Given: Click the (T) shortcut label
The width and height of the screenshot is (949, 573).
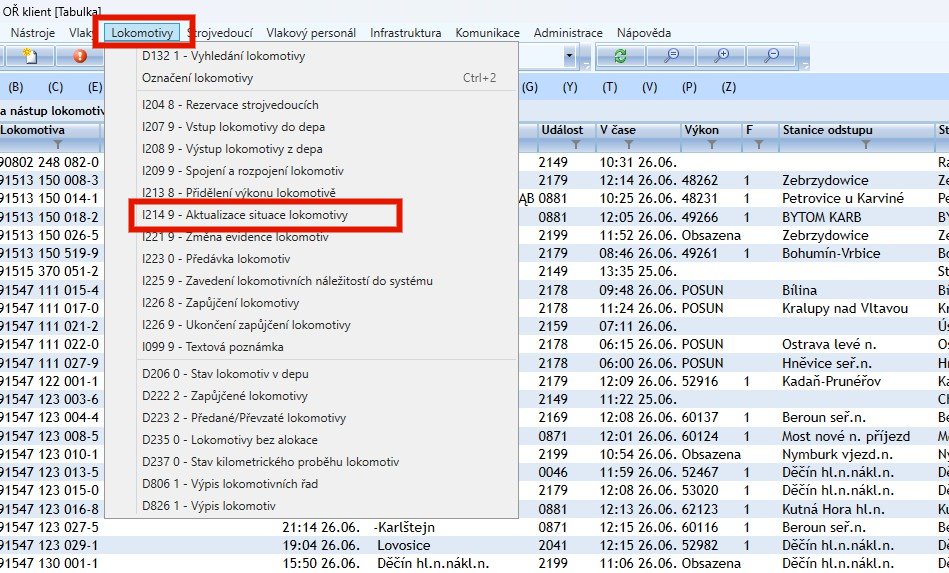Looking at the screenshot, I should [x=609, y=87].
